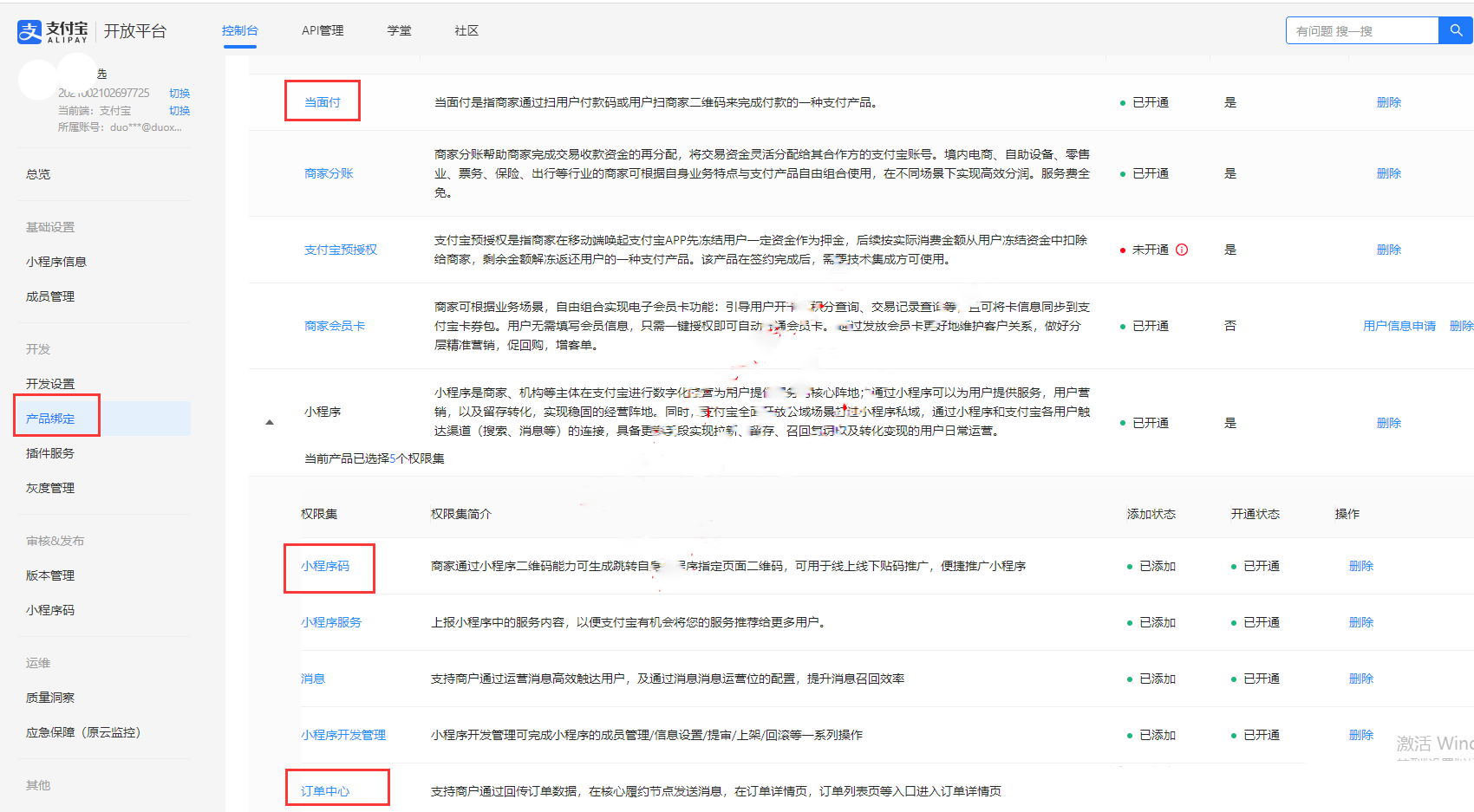This screenshot has height=812, width=1474.
Task: Open the 支付宝预授权 product link
Action: click(341, 250)
